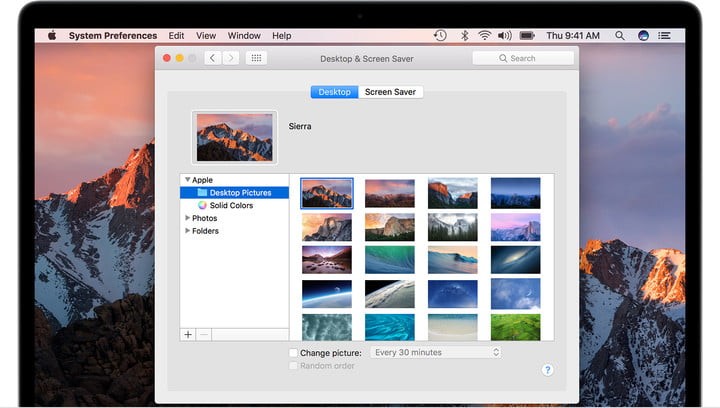
Task: Add a folder with plus button
Action: pyautogui.click(x=188, y=335)
